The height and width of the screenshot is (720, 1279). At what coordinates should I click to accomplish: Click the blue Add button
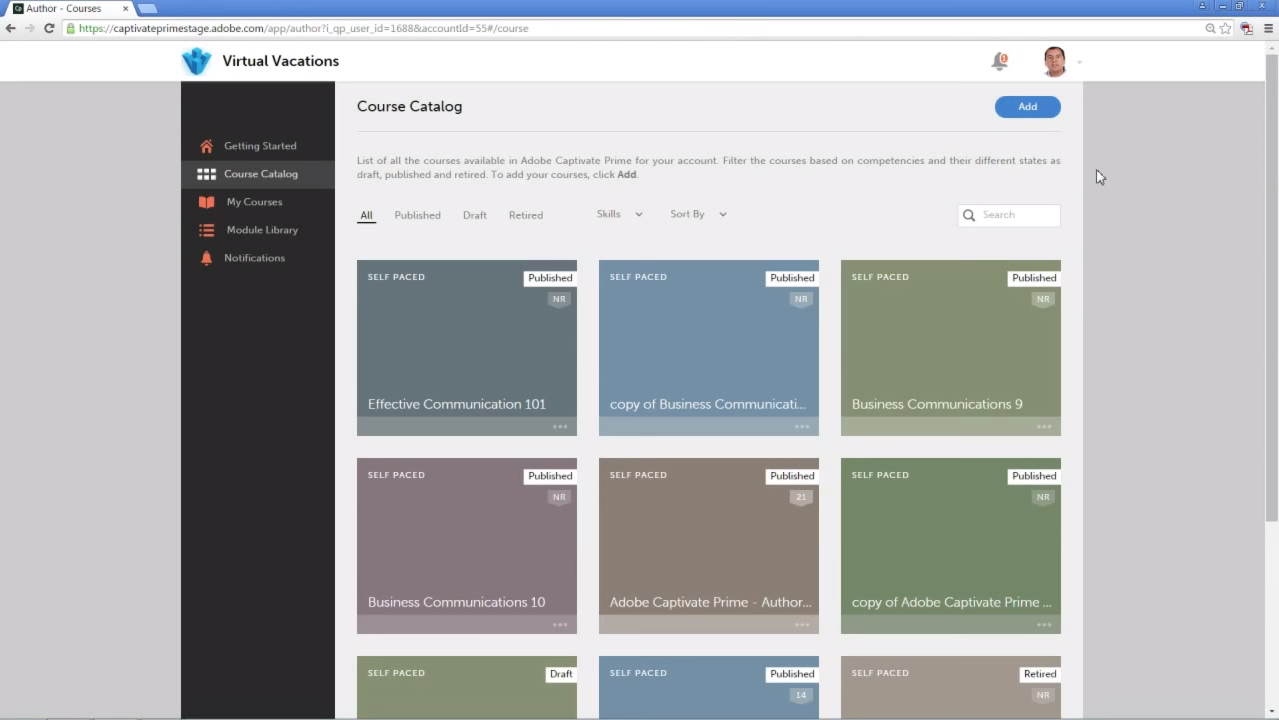click(1027, 107)
